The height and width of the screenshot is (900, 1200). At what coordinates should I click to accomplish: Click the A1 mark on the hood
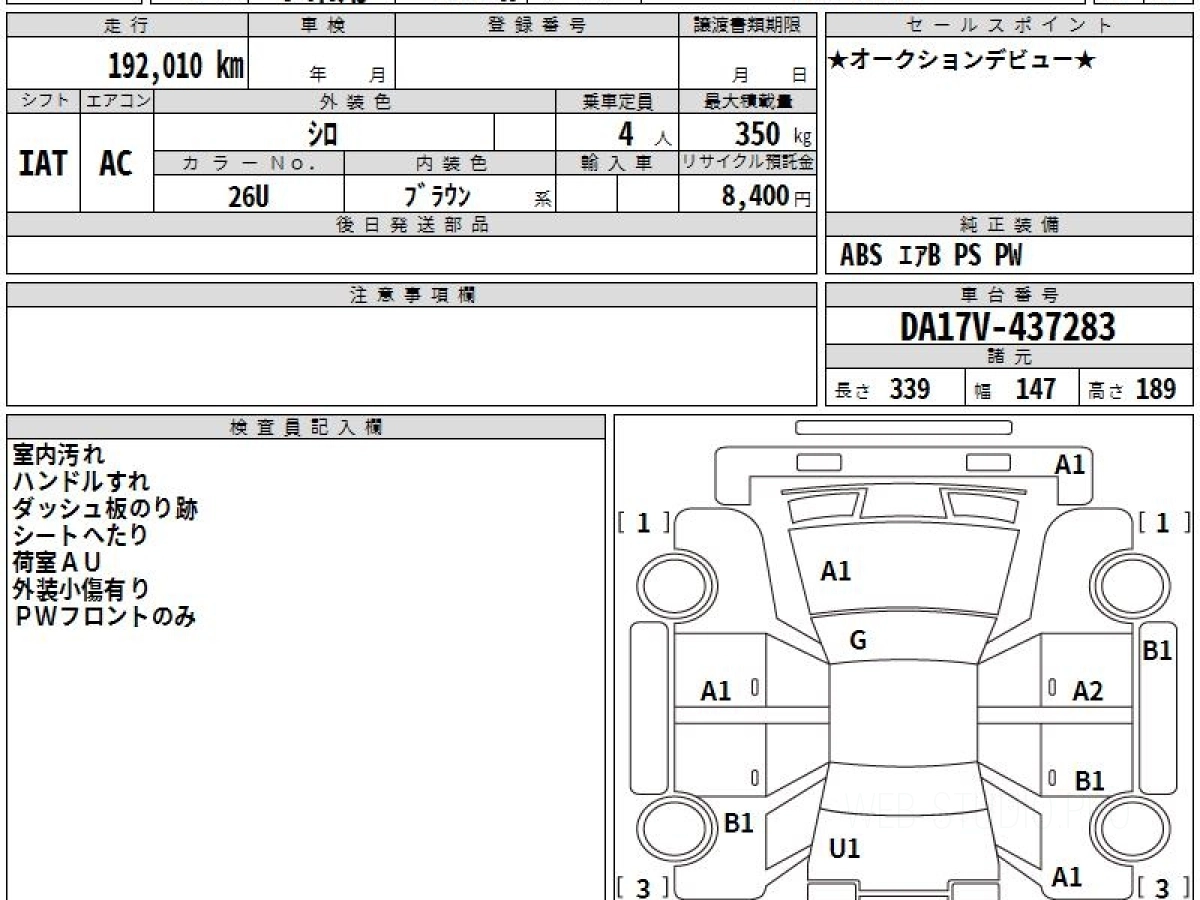[836, 571]
